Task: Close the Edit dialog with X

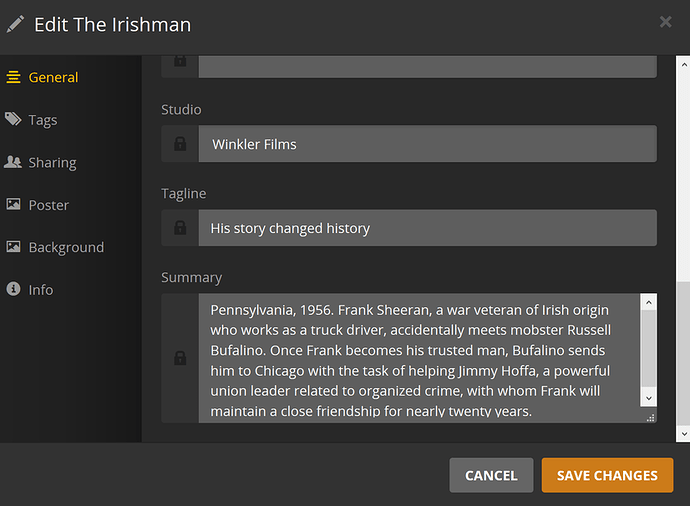Action: pyautogui.click(x=666, y=21)
